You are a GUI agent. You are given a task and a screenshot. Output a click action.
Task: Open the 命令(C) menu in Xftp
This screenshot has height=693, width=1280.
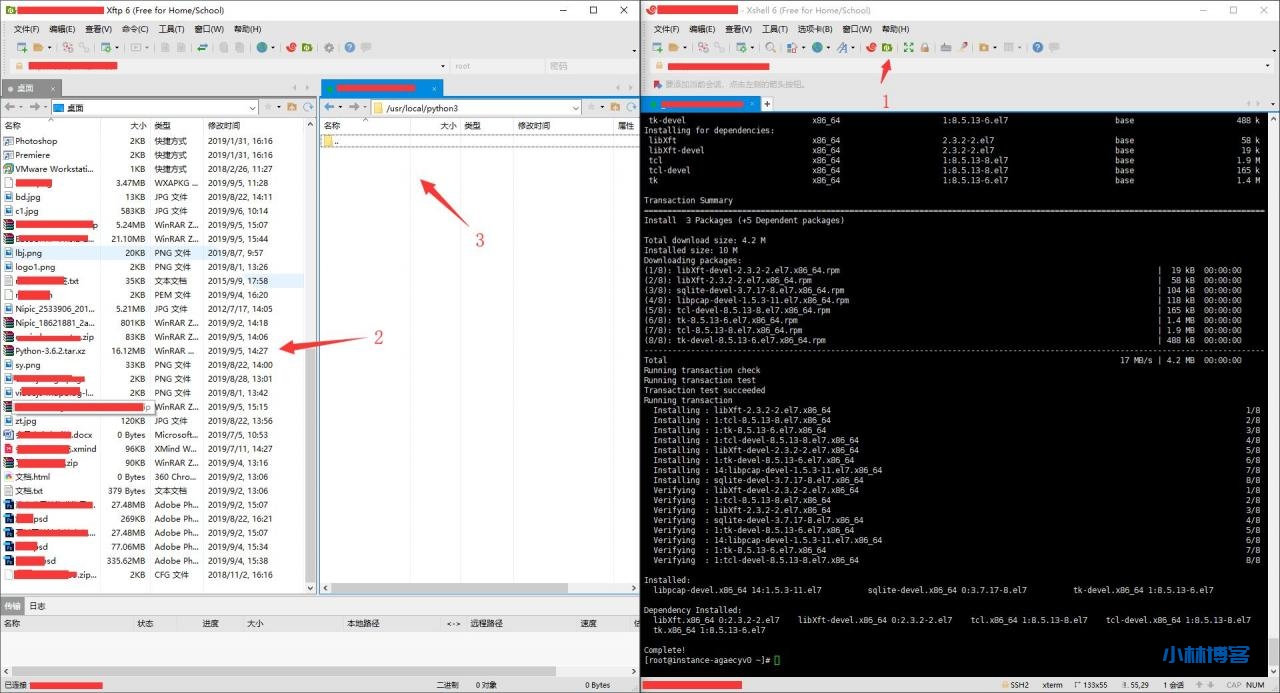134,29
